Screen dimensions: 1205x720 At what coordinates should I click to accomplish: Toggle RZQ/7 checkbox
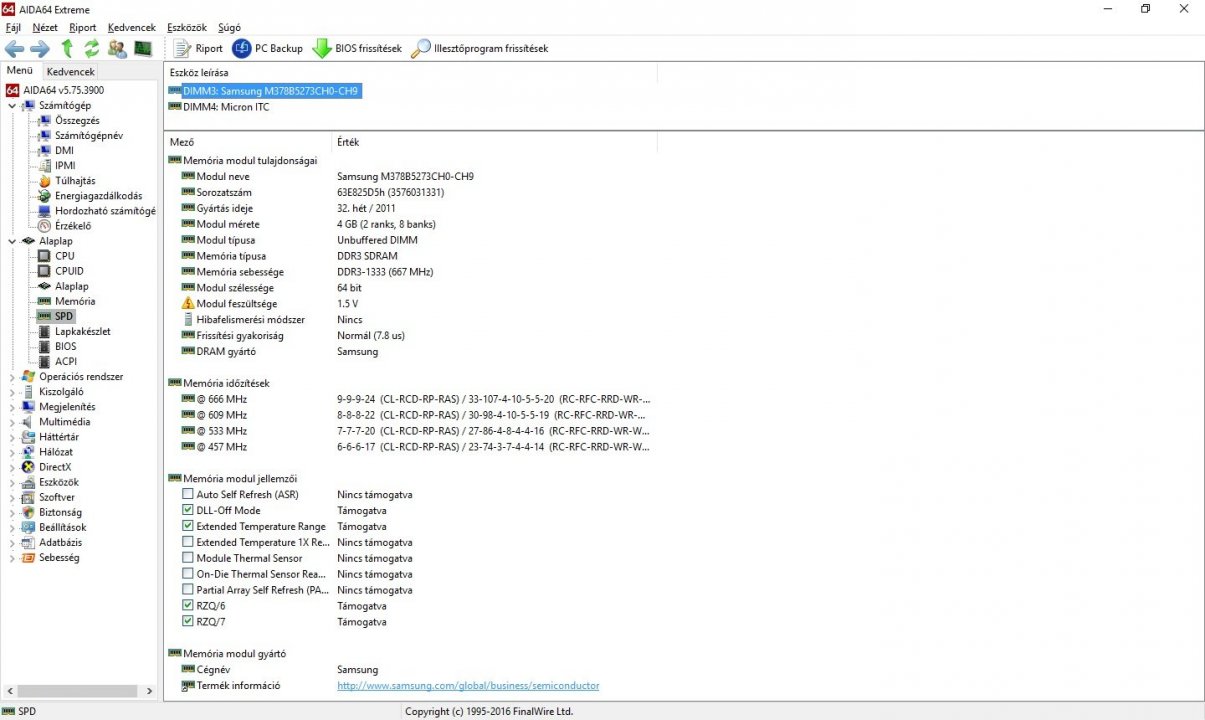[x=188, y=622]
